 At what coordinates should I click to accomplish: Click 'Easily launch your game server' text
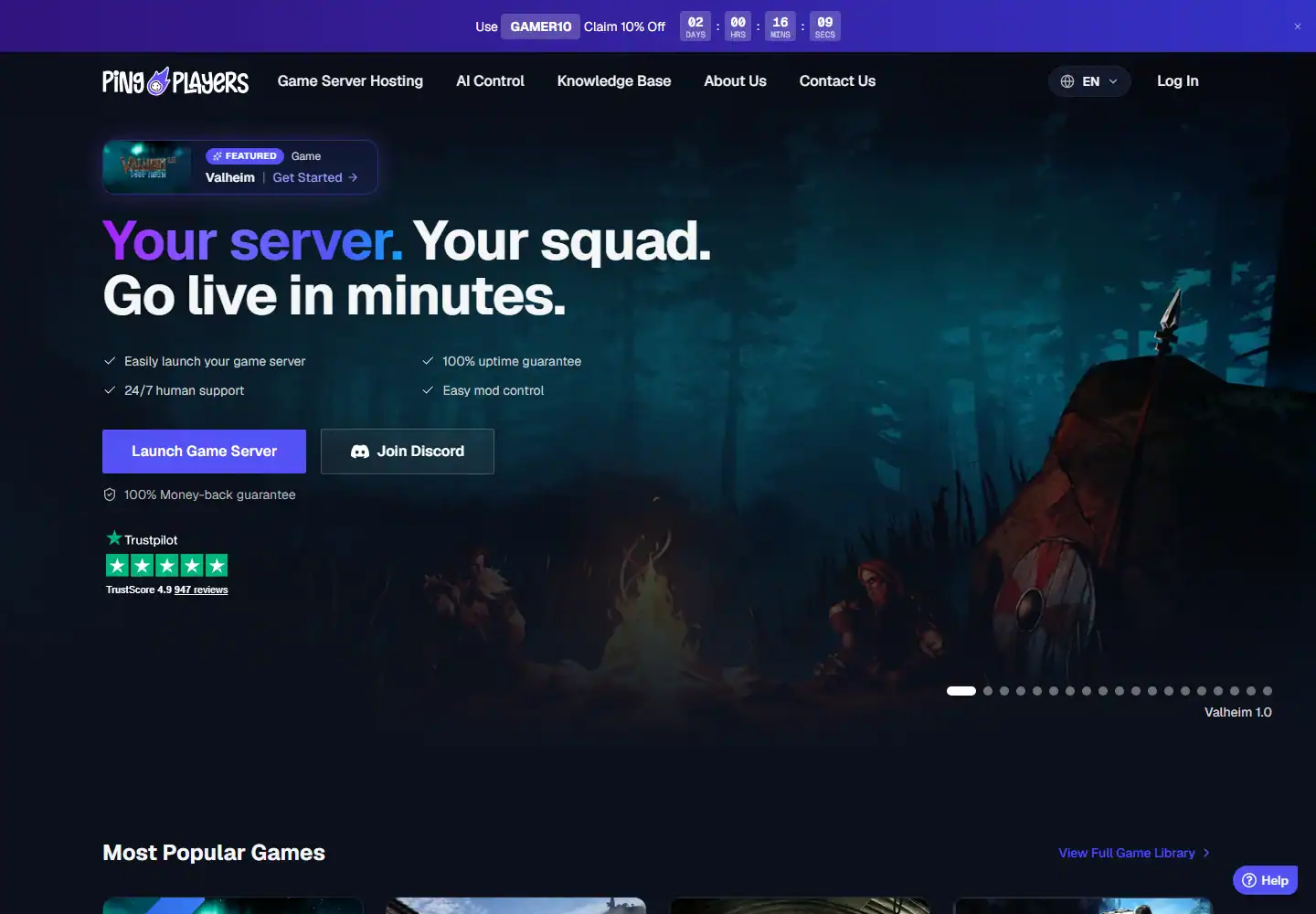coord(215,361)
